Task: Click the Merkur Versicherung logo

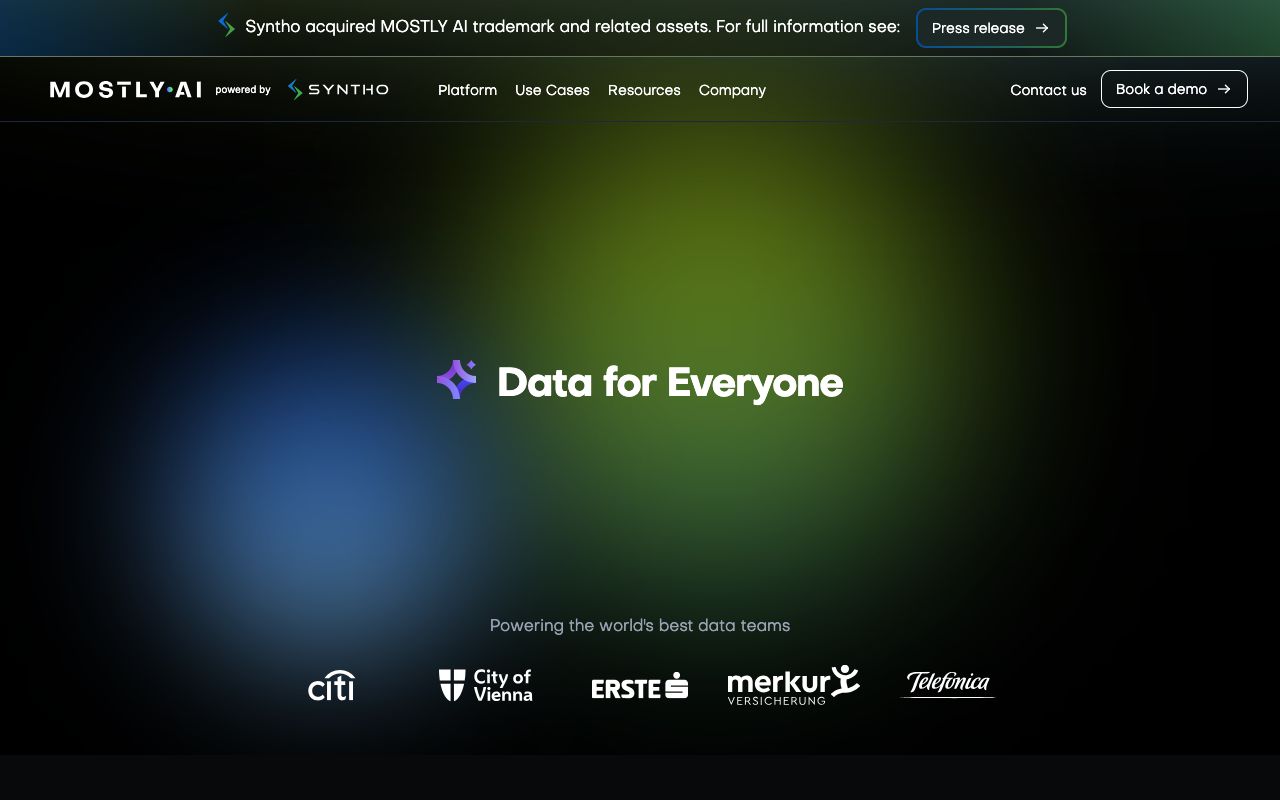Action: 793,685
